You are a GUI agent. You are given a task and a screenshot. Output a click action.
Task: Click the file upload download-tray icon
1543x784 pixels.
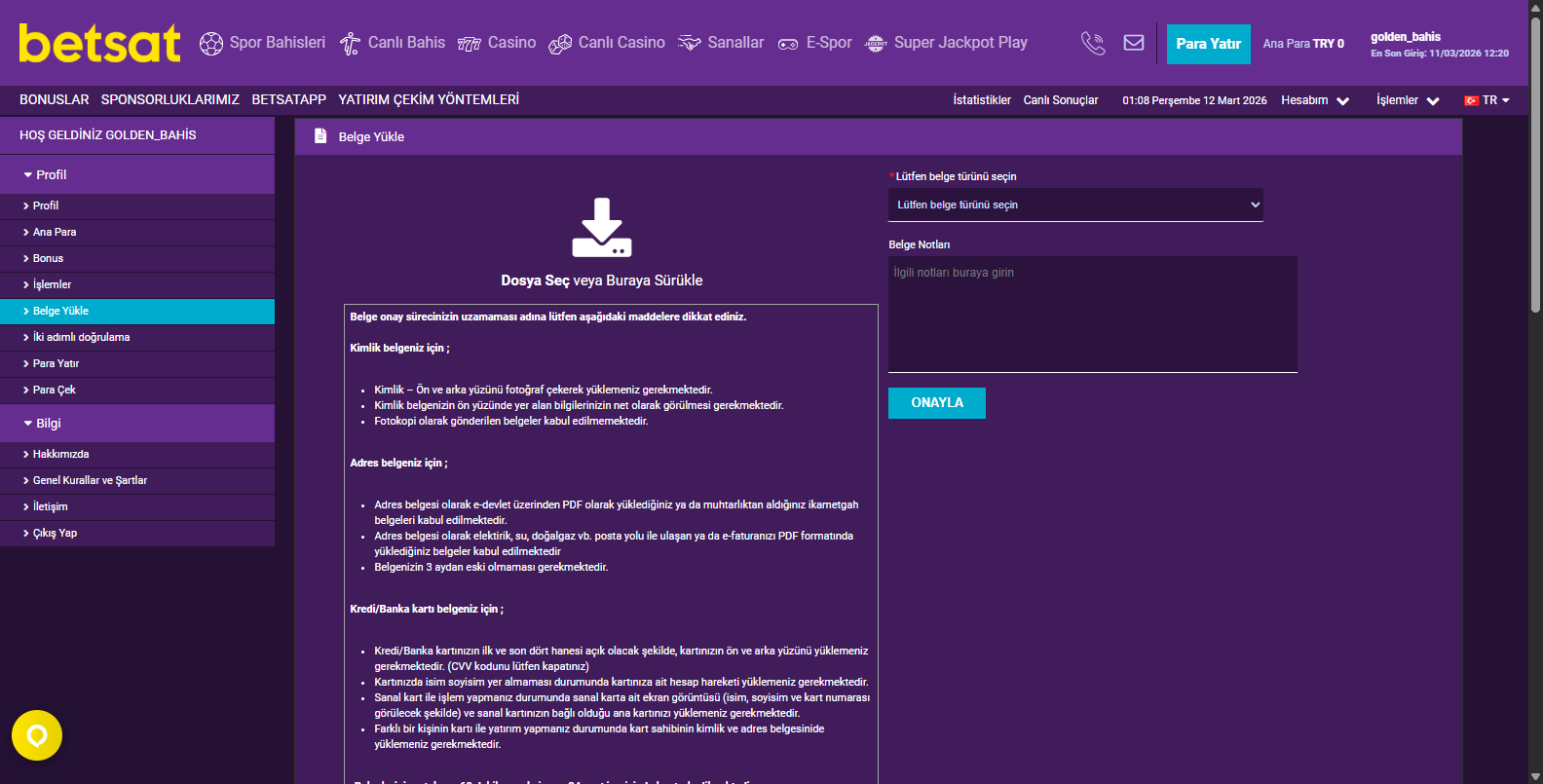pyautogui.click(x=601, y=228)
